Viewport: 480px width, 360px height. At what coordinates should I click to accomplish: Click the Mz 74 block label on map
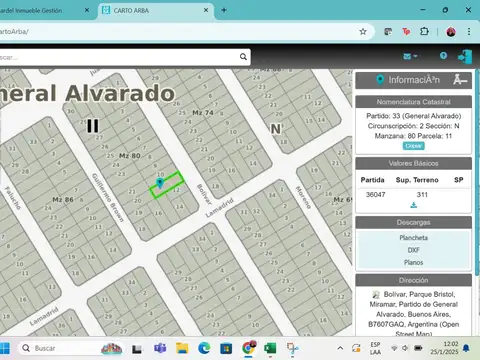[x=203, y=113]
